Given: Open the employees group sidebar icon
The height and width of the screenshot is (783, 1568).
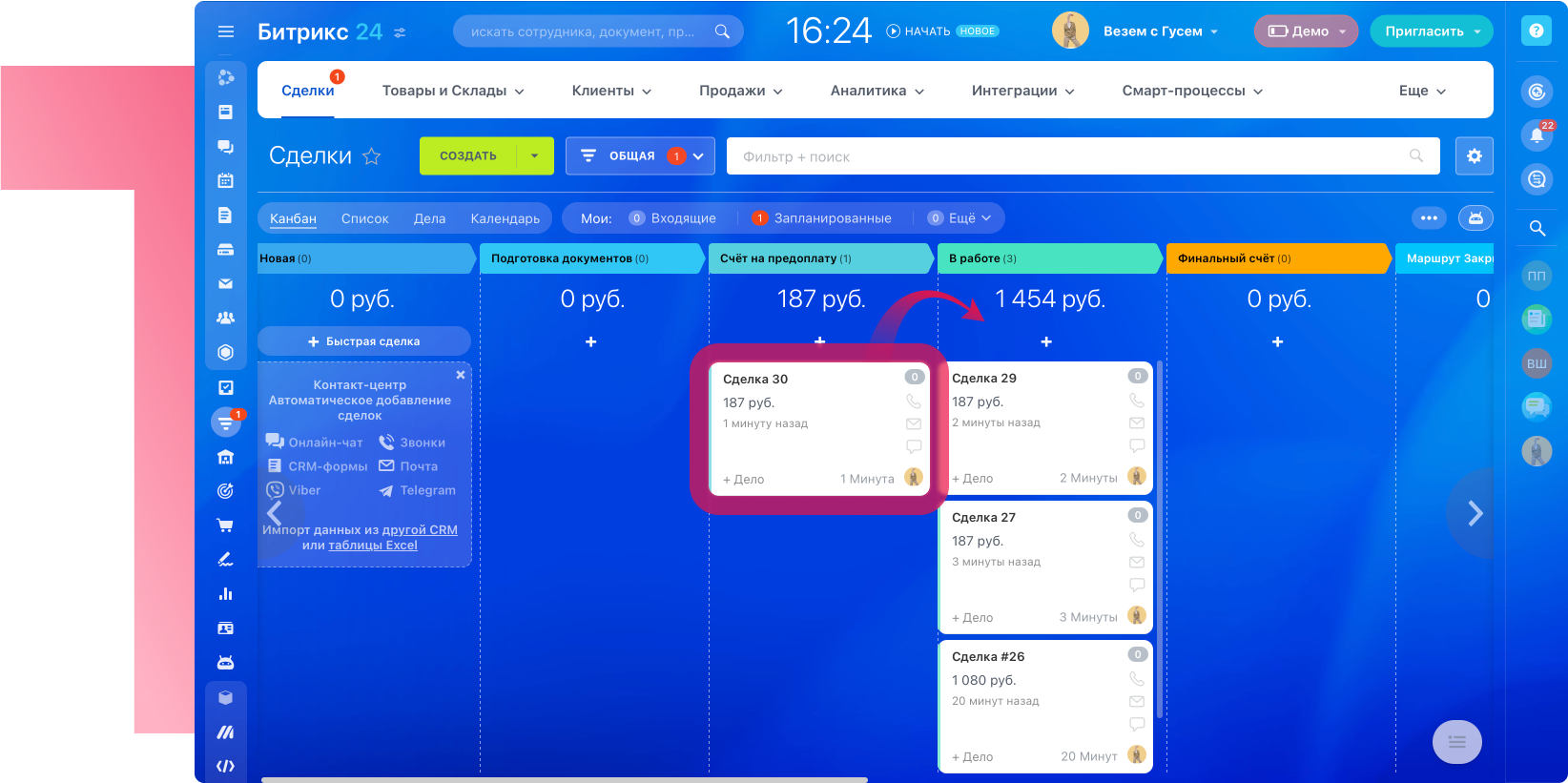Looking at the screenshot, I should click(225, 318).
